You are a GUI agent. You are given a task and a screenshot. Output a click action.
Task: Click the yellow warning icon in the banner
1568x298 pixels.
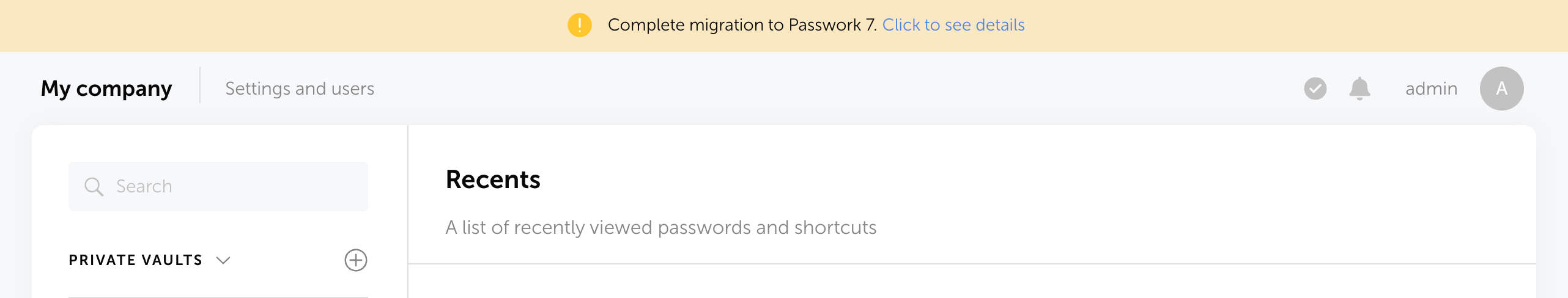pos(579,25)
